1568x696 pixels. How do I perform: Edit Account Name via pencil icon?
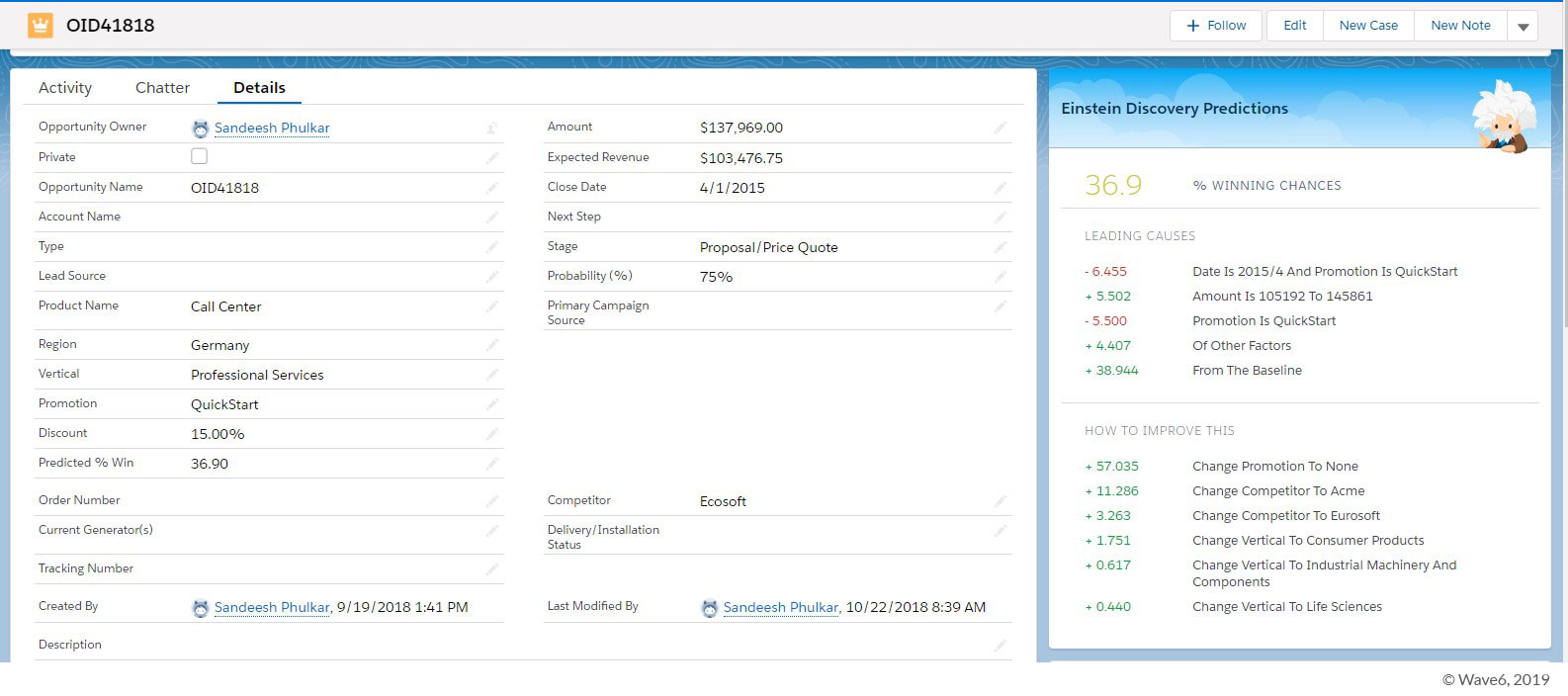coord(491,217)
